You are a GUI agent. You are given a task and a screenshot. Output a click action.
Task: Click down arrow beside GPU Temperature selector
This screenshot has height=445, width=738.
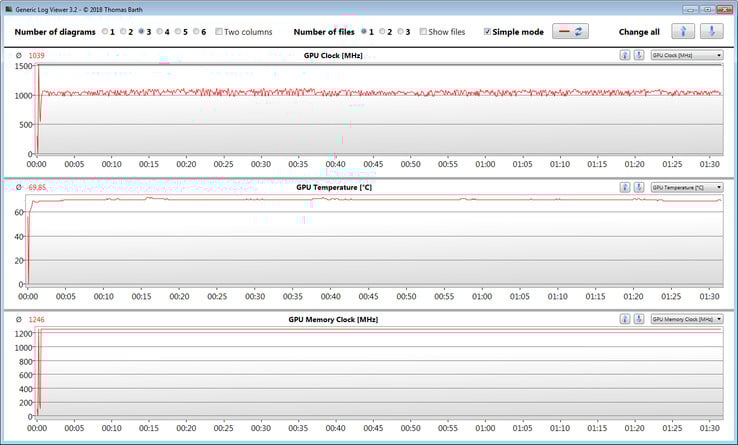tap(639, 187)
